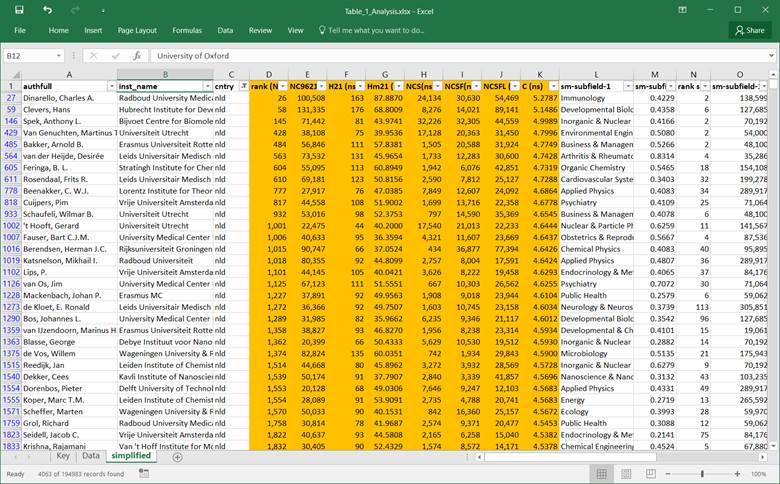
Task: Select column L header
Action: [x=596, y=75]
